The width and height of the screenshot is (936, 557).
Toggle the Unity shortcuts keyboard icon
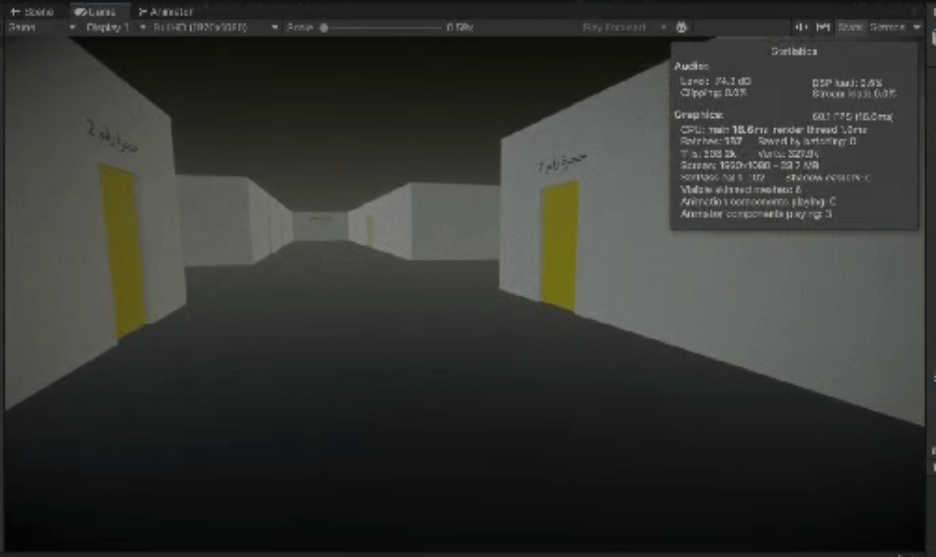pos(823,27)
